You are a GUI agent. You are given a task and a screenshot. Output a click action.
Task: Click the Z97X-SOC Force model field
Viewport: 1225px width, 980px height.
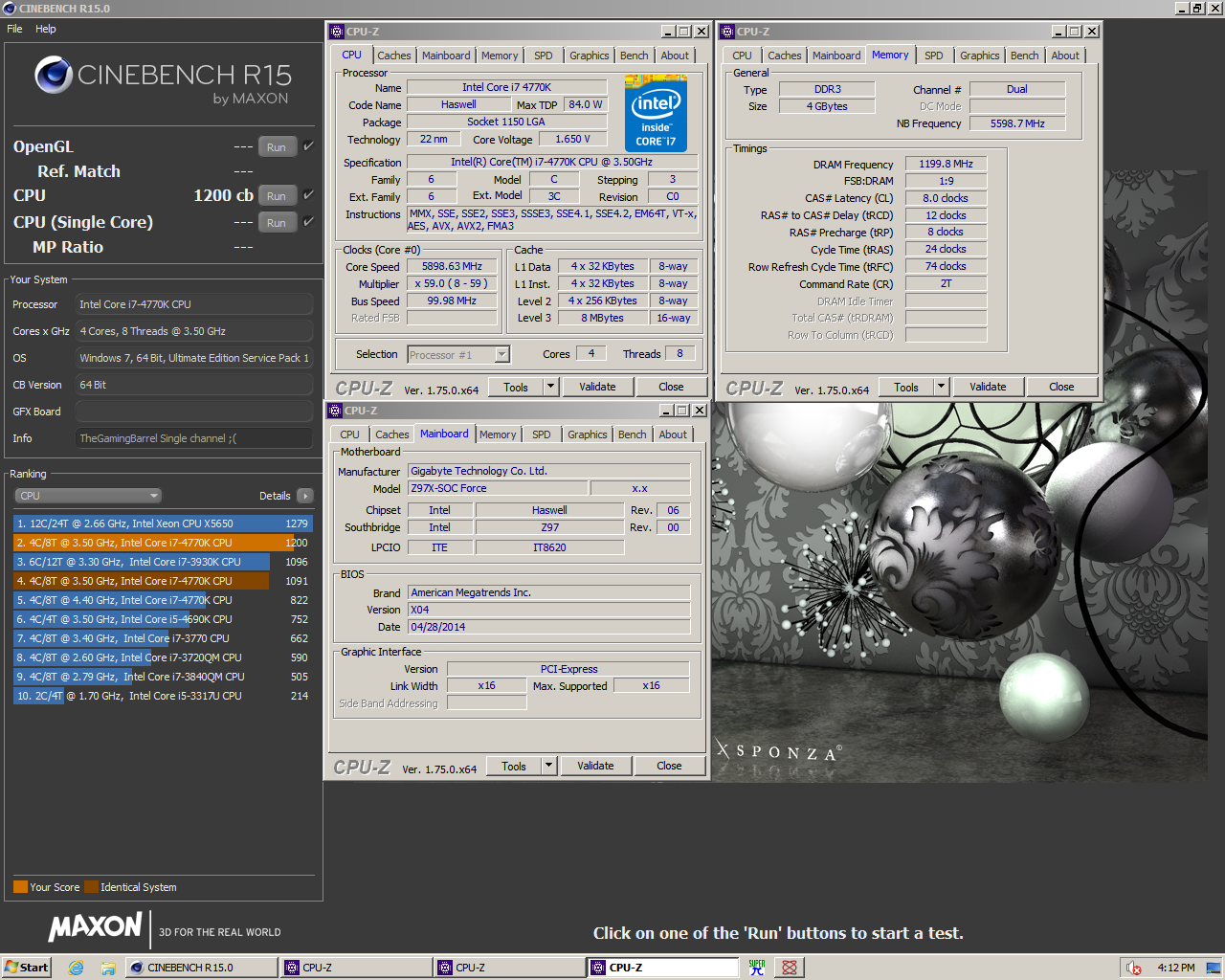click(498, 488)
